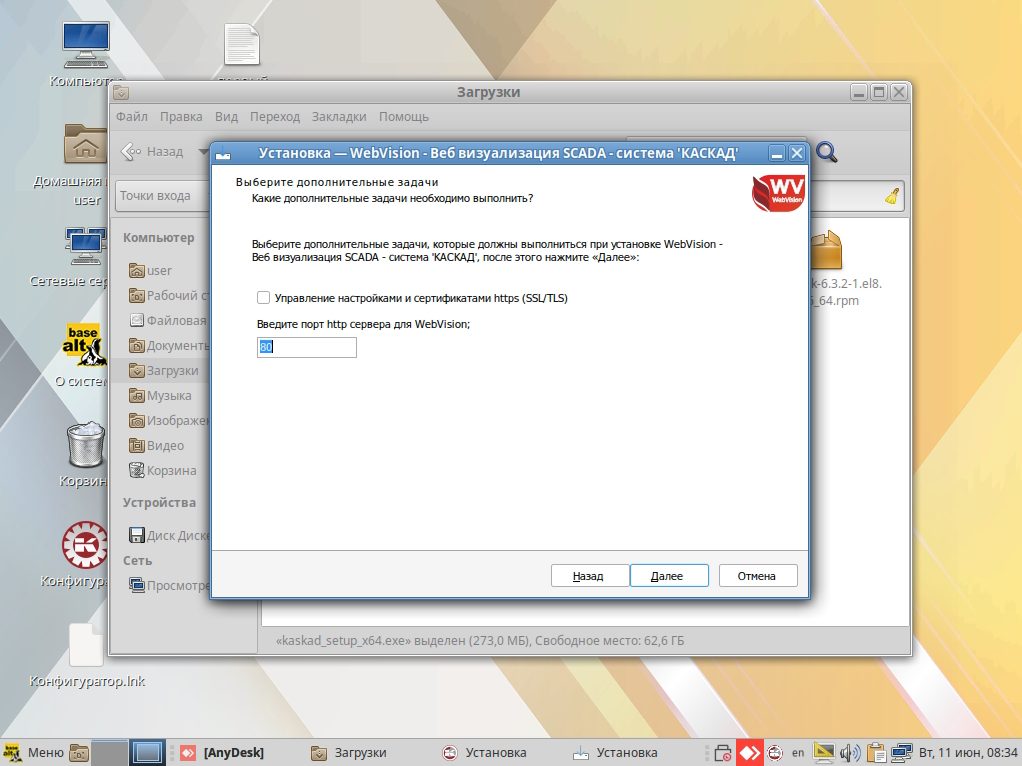Open the Меню start button on taskbar
This screenshot has width=1022, height=766.
pyautogui.click(x=33, y=752)
